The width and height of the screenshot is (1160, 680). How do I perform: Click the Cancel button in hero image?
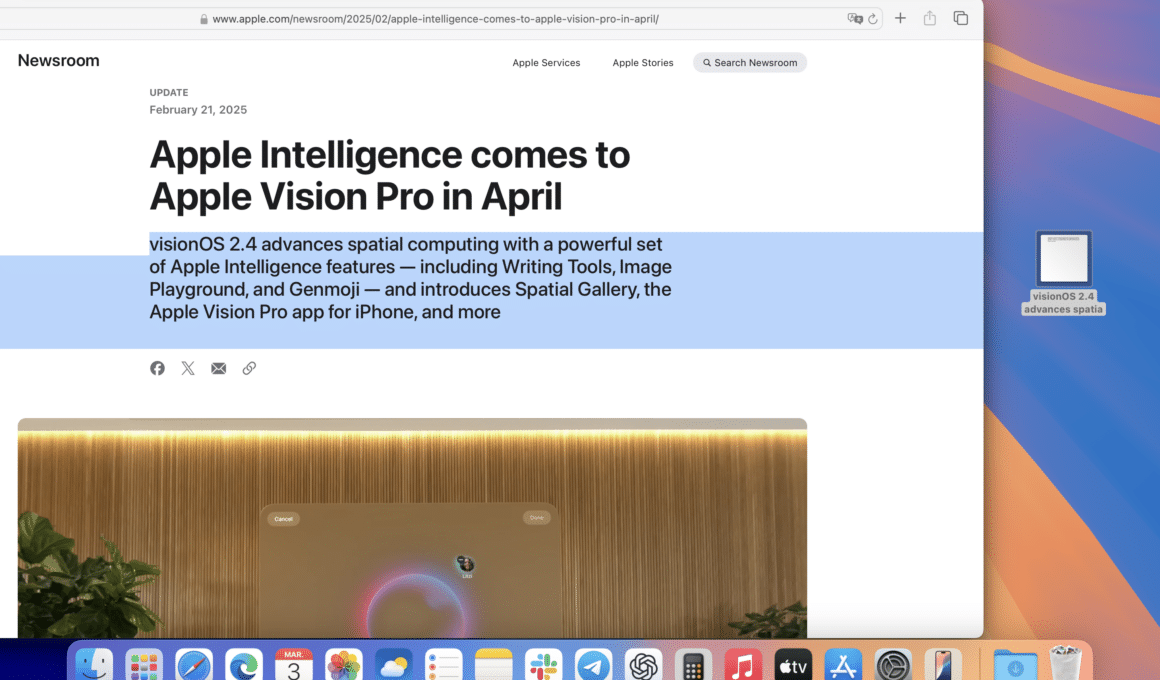[283, 519]
